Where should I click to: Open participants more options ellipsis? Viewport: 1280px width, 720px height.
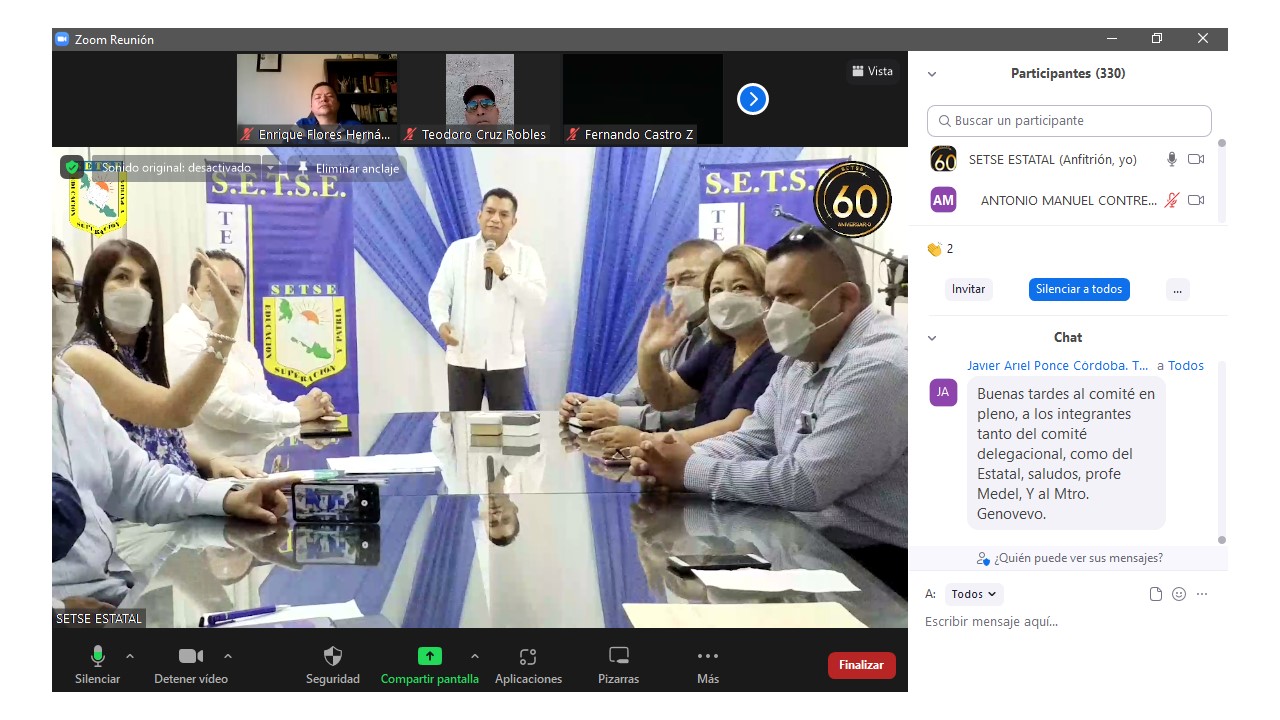[1177, 289]
